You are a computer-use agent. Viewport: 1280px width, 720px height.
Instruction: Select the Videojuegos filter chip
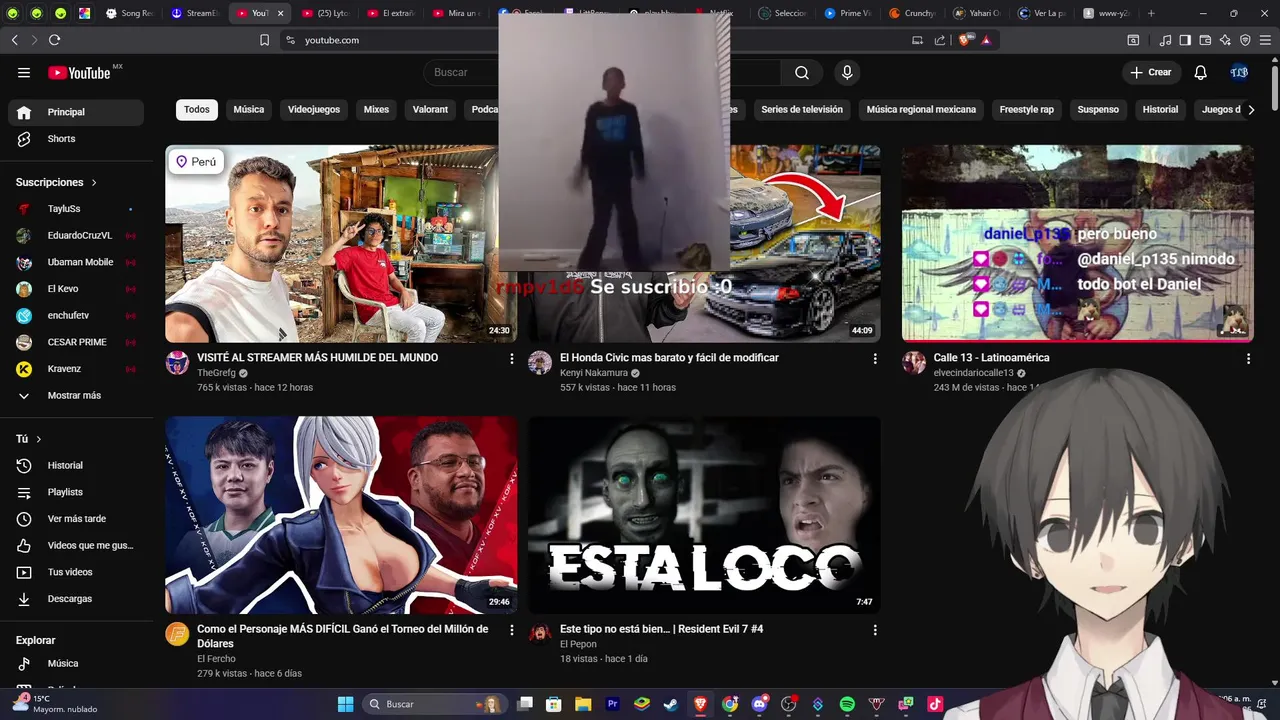(314, 109)
